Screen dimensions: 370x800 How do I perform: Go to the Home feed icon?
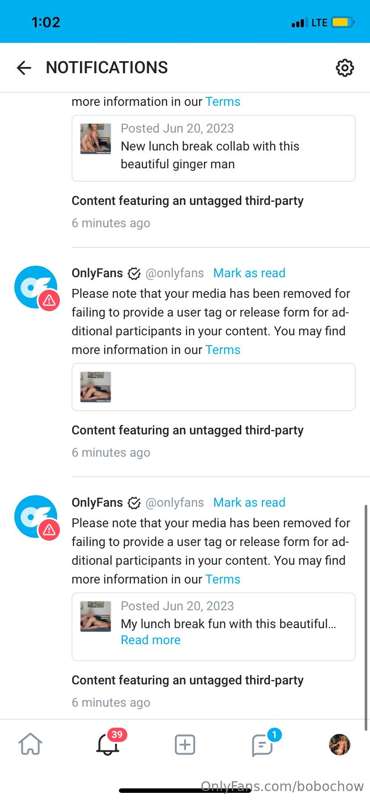coord(31,745)
